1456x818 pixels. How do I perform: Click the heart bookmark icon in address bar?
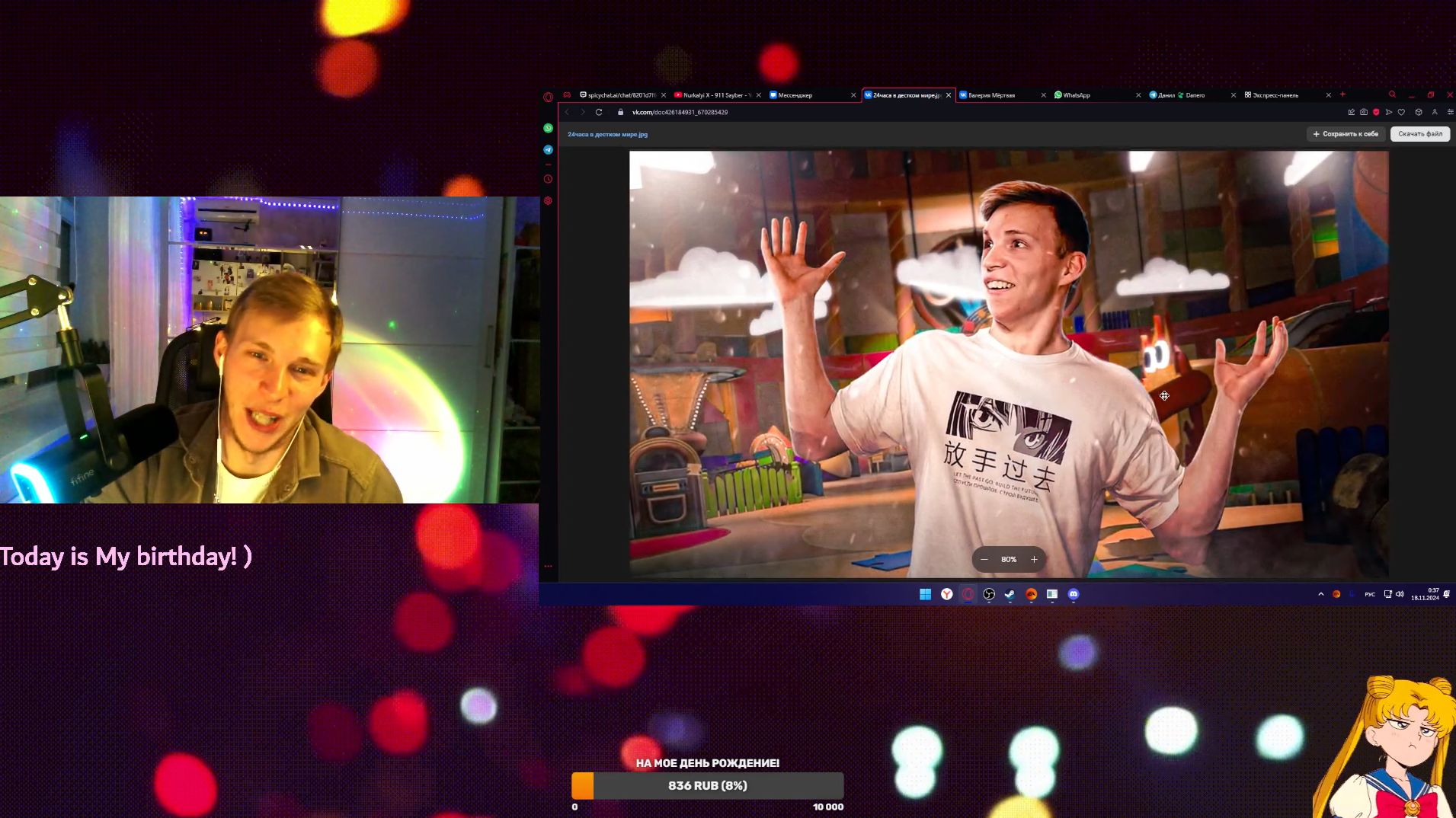pos(1401,112)
